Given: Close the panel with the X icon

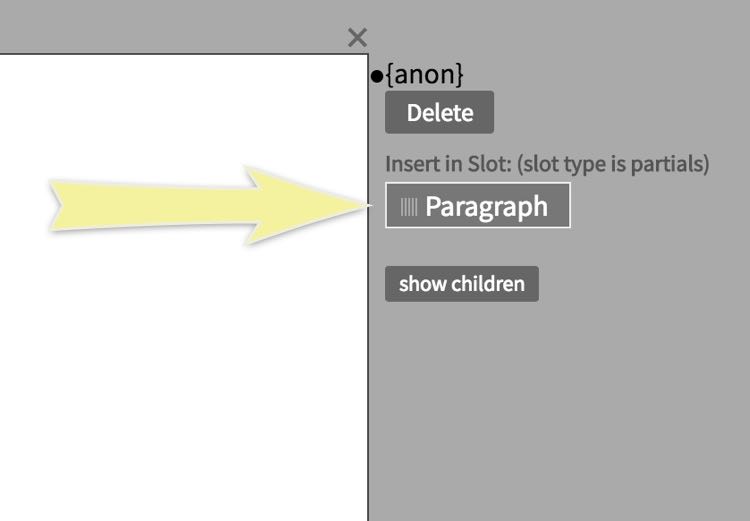Looking at the screenshot, I should 357,38.
